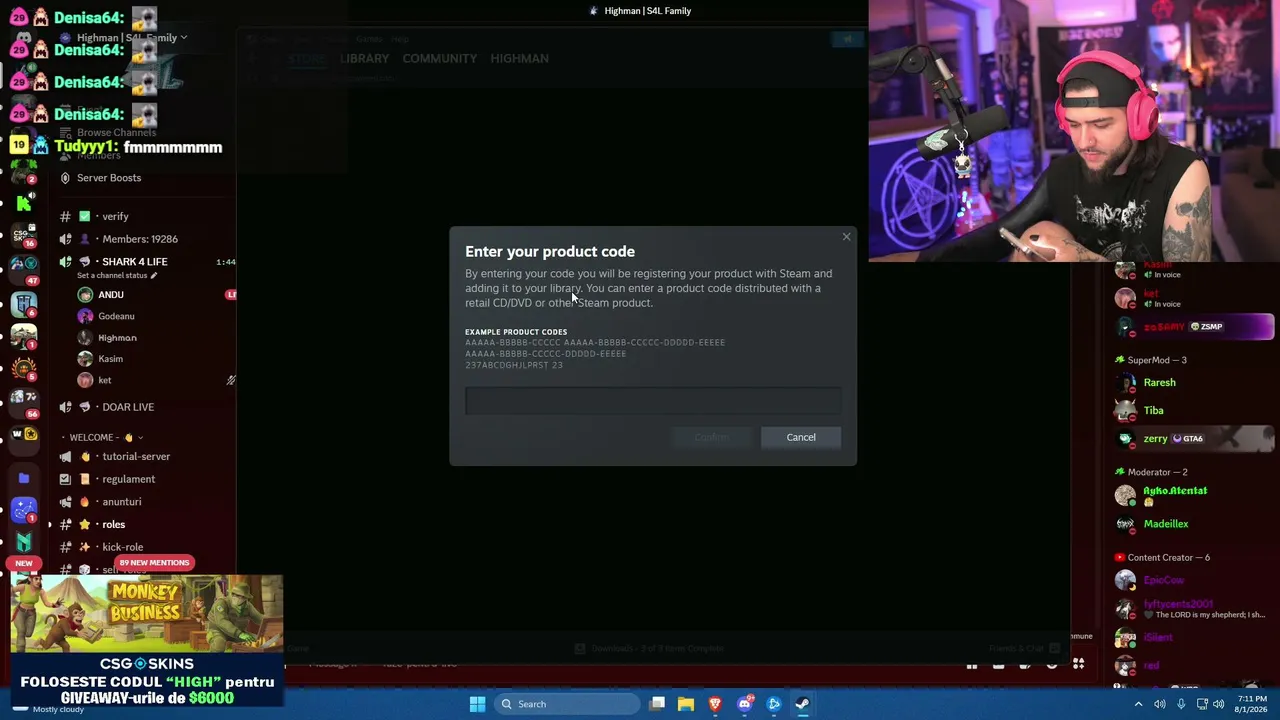
Task: Open the Steam LIBRARY tab
Action: coord(364,58)
